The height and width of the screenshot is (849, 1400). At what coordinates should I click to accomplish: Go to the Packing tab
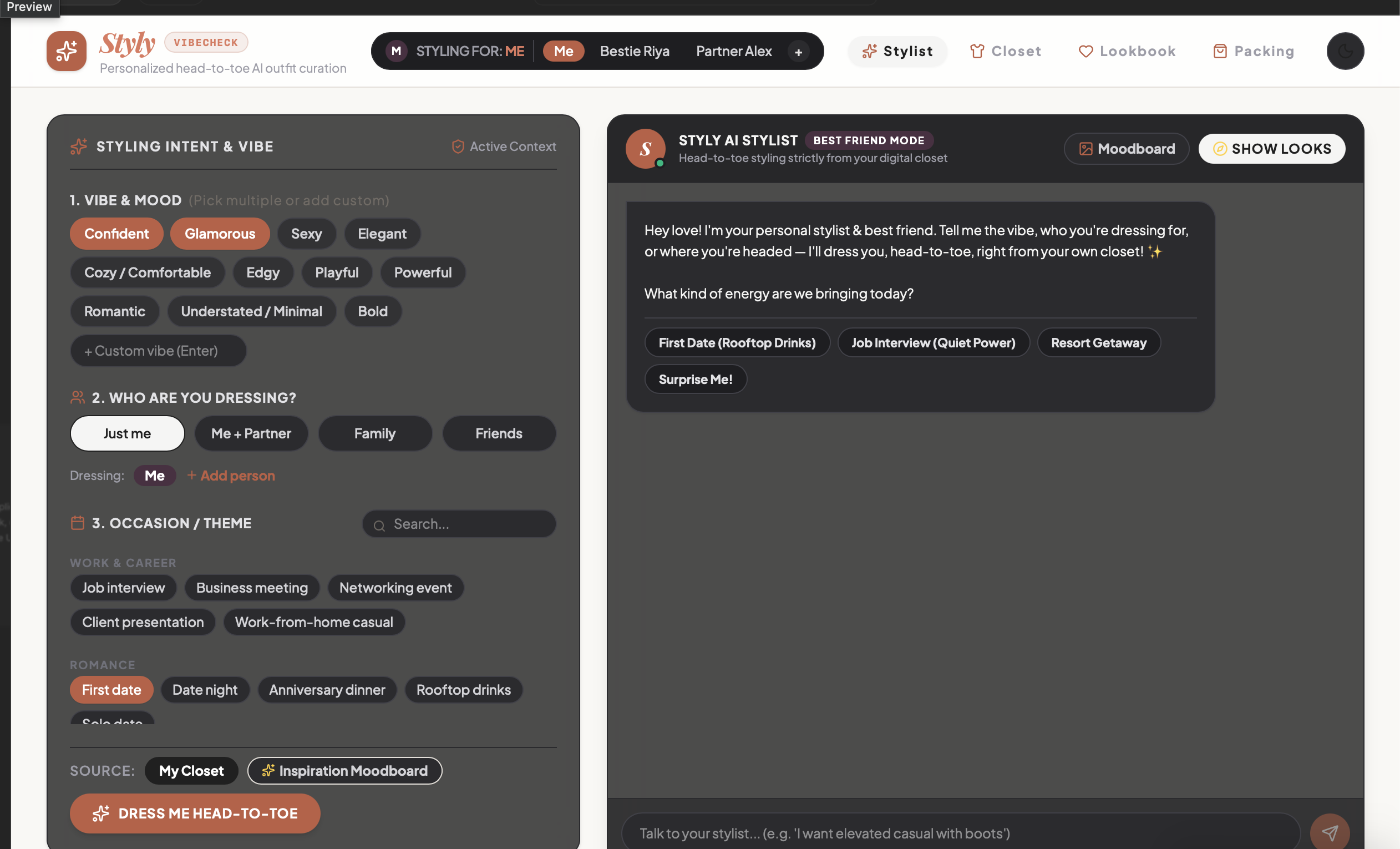coord(1254,51)
